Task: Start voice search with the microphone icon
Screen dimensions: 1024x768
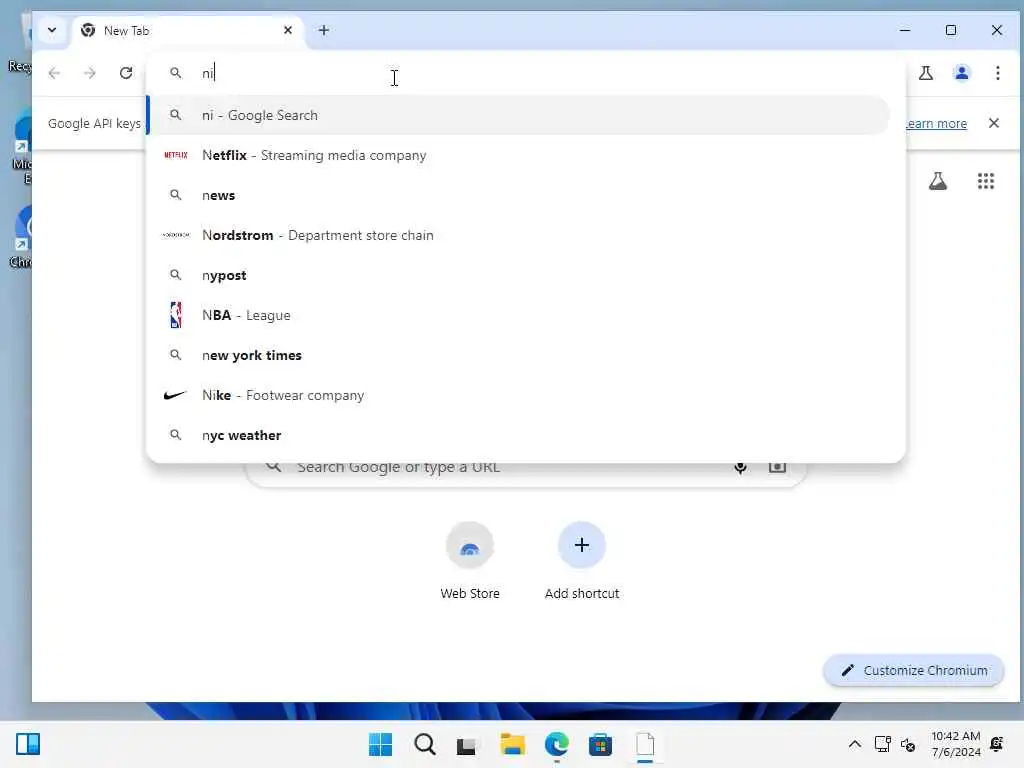Action: 740,467
